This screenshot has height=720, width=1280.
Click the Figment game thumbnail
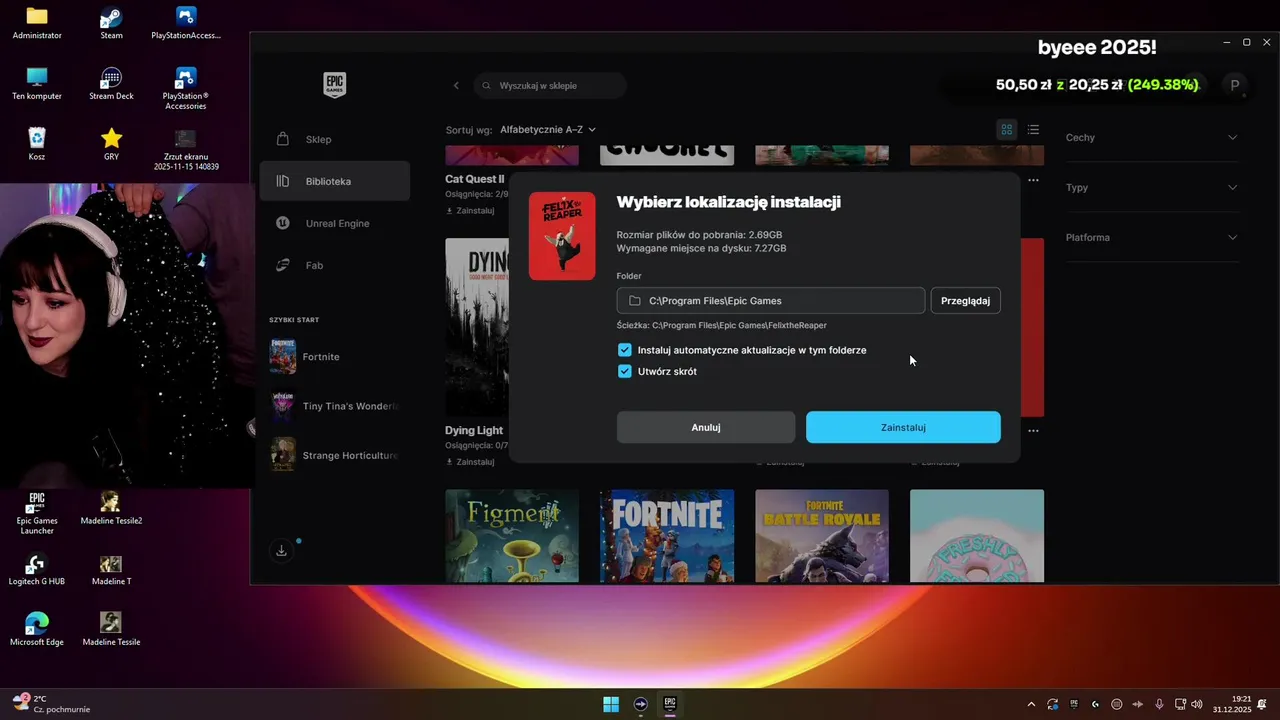click(x=512, y=535)
